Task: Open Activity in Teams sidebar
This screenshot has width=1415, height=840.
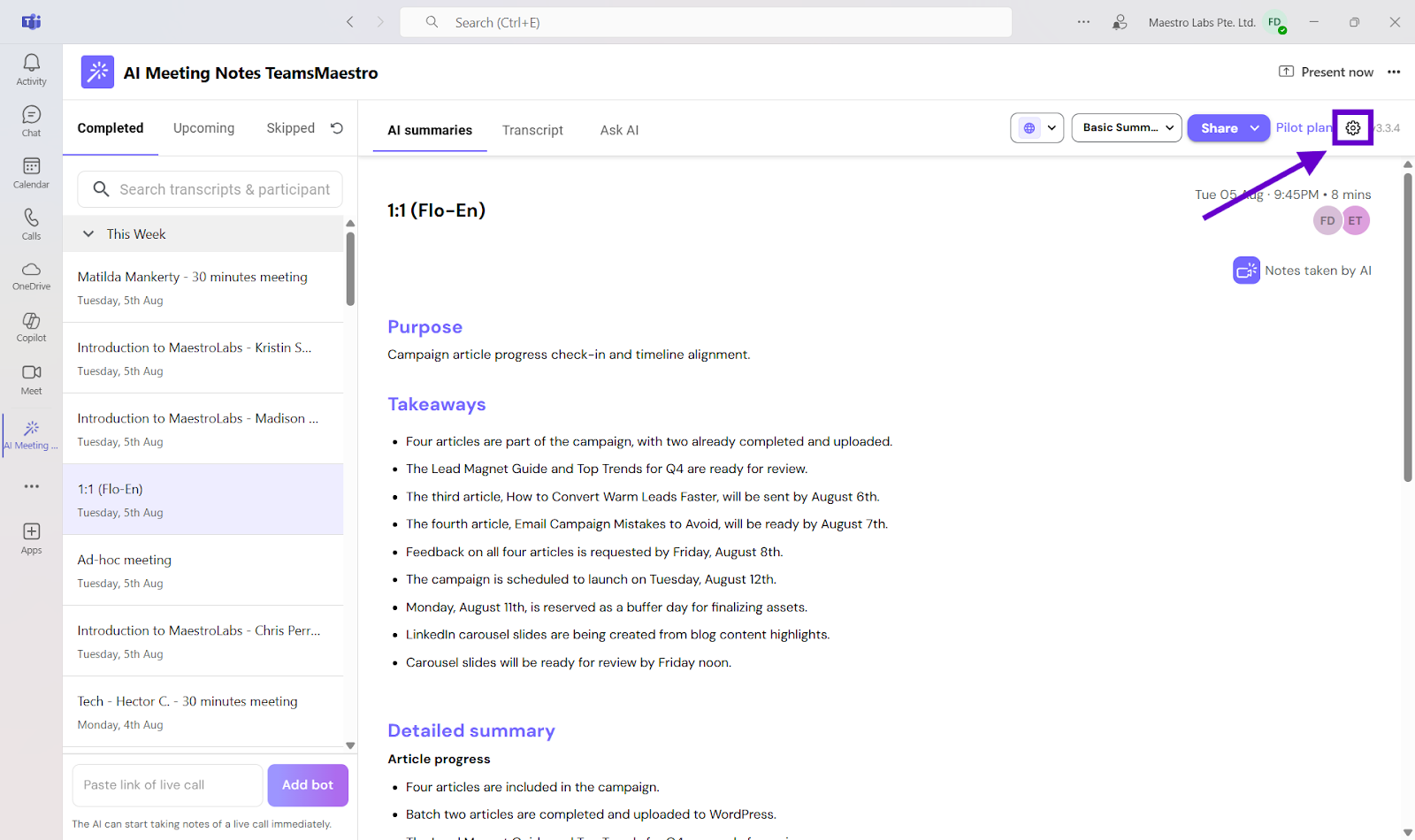Action: coord(31,69)
